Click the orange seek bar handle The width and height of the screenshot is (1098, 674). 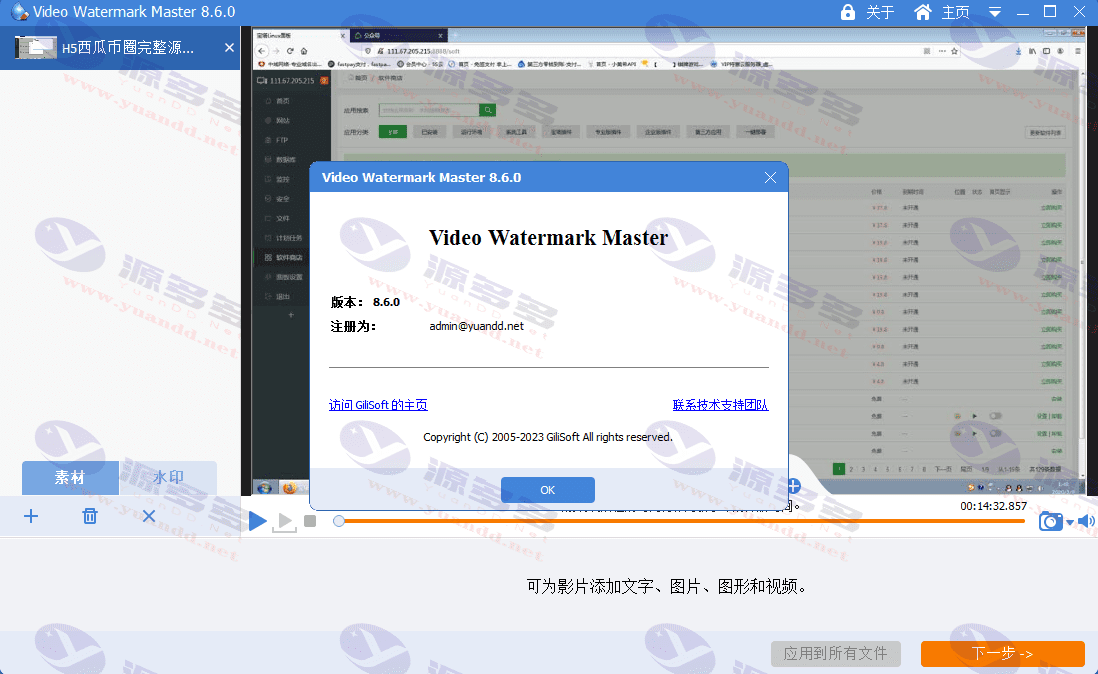tap(339, 521)
